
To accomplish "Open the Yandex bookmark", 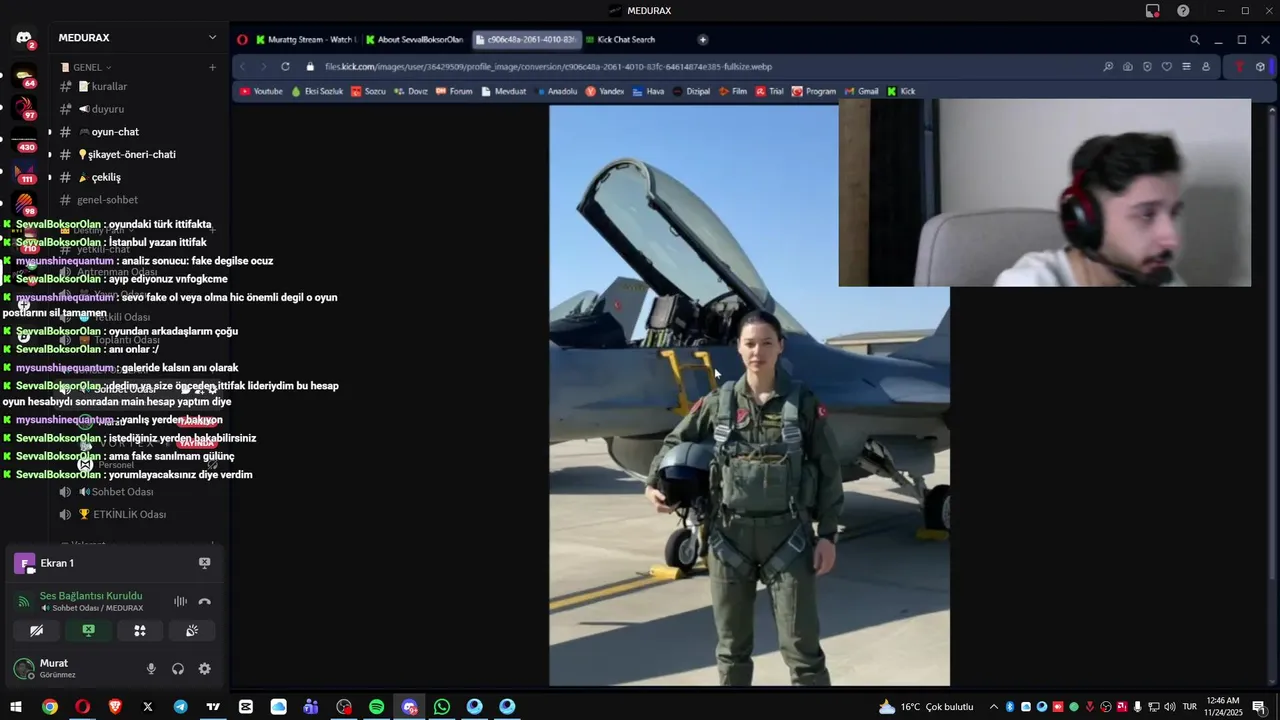I will click(605, 91).
